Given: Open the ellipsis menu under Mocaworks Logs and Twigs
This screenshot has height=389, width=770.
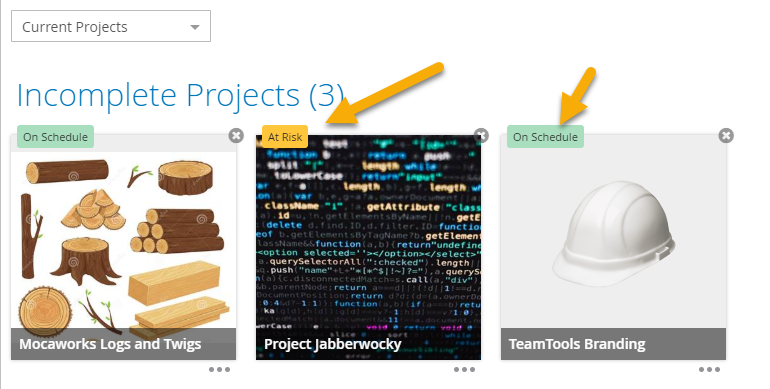Looking at the screenshot, I should 219,369.
